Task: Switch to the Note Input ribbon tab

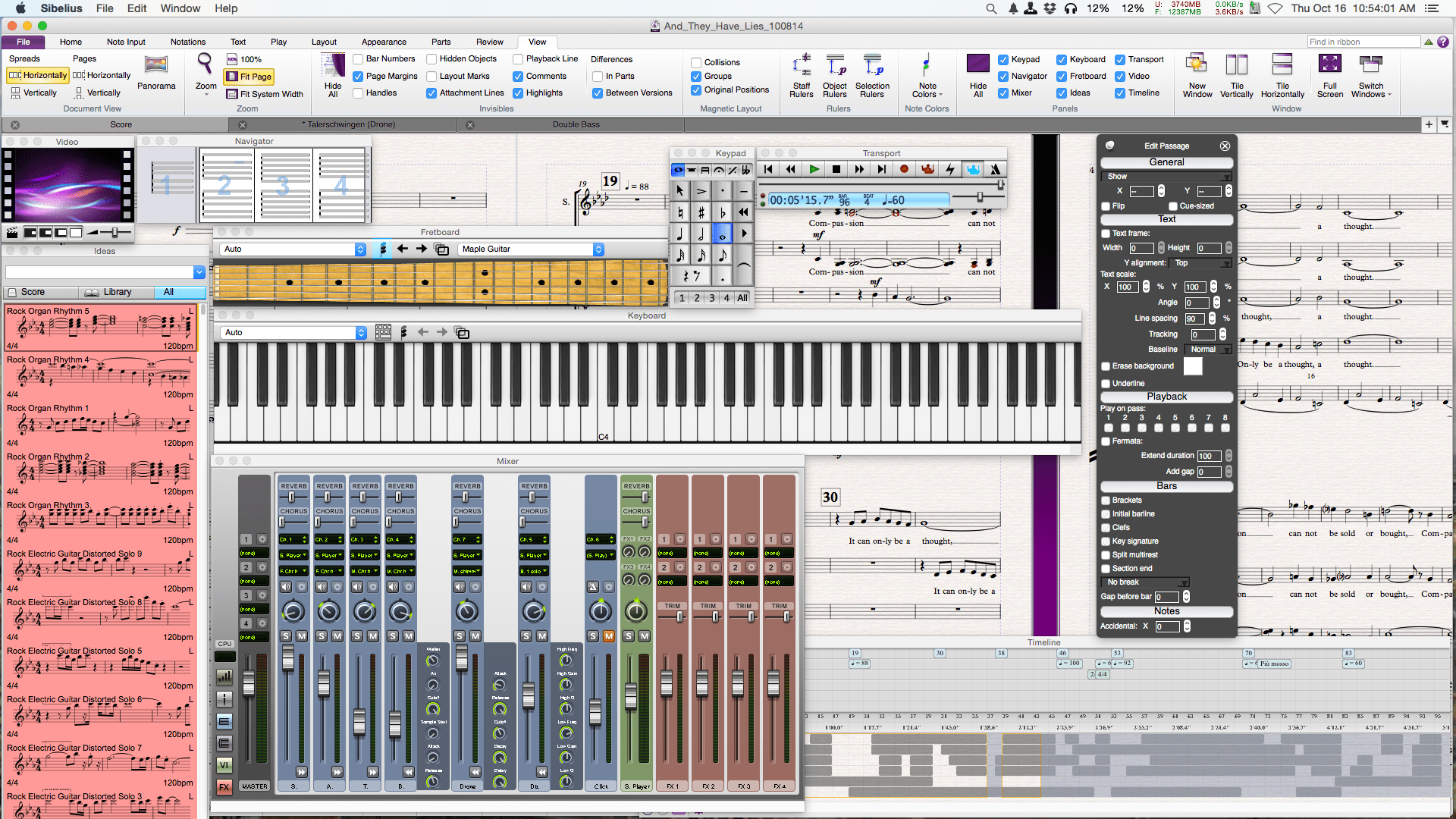Action: click(x=125, y=42)
